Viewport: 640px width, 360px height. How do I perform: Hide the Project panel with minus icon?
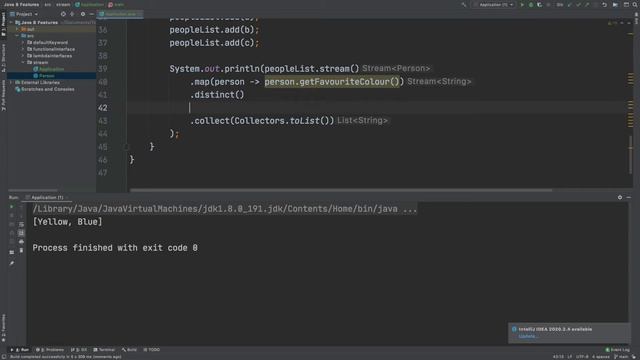[91, 14]
